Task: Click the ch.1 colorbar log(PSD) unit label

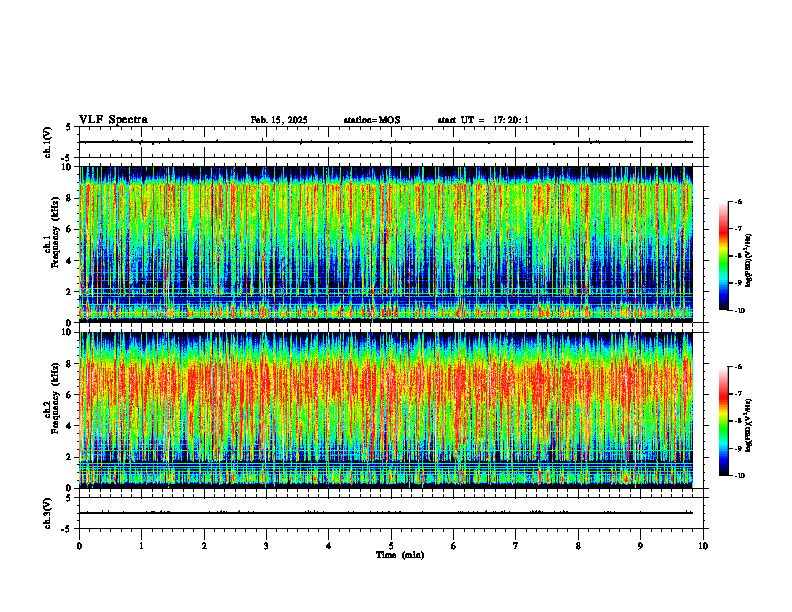Action: pyautogui.click(x=749, y=261)
